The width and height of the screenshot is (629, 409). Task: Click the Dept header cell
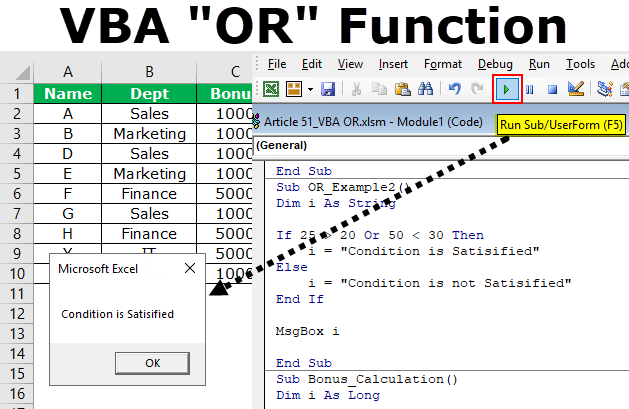tap(149, 93)
